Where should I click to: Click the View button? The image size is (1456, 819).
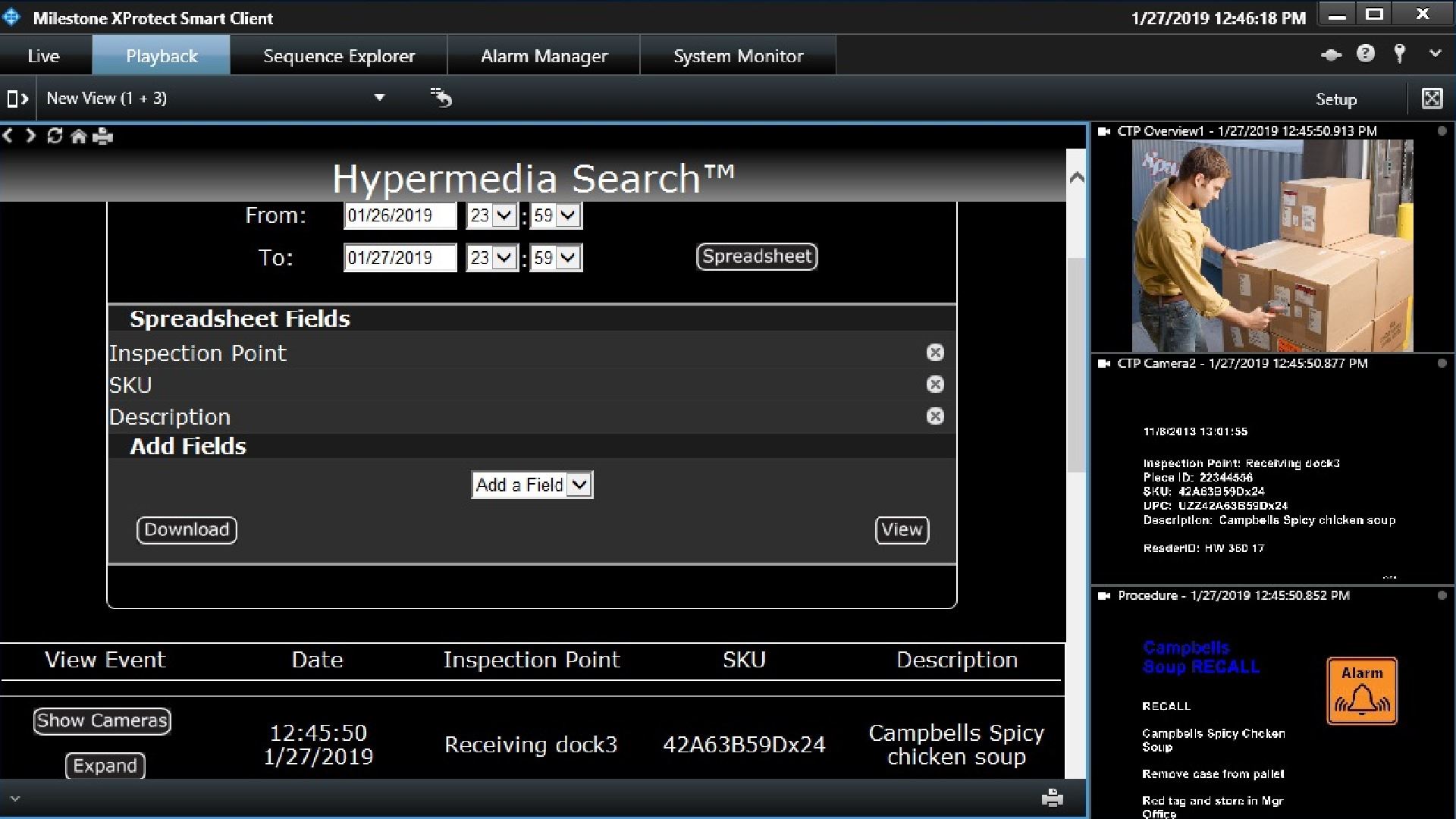(x=902, y=530)
